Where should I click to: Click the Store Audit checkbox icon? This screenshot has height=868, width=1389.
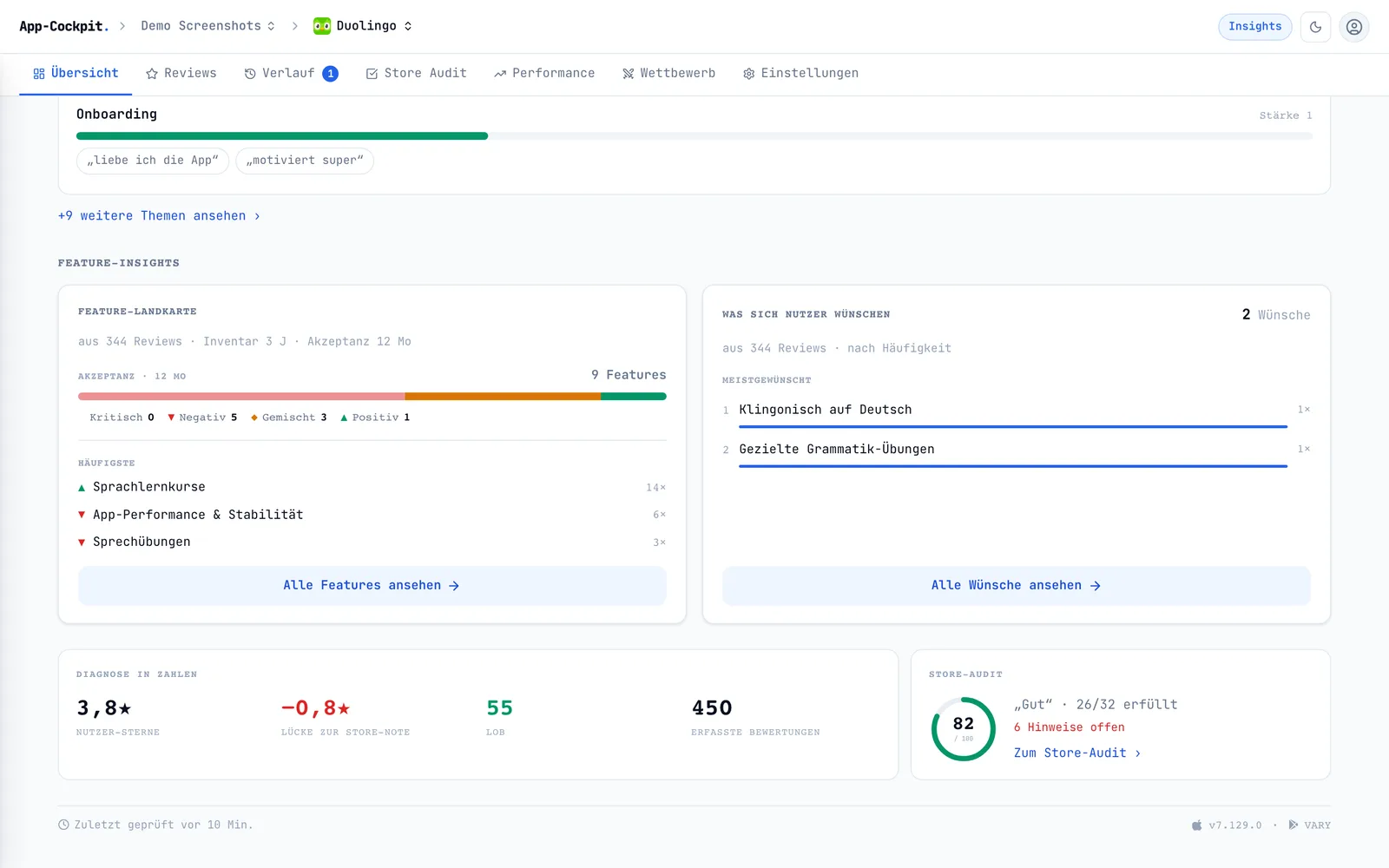372,74
